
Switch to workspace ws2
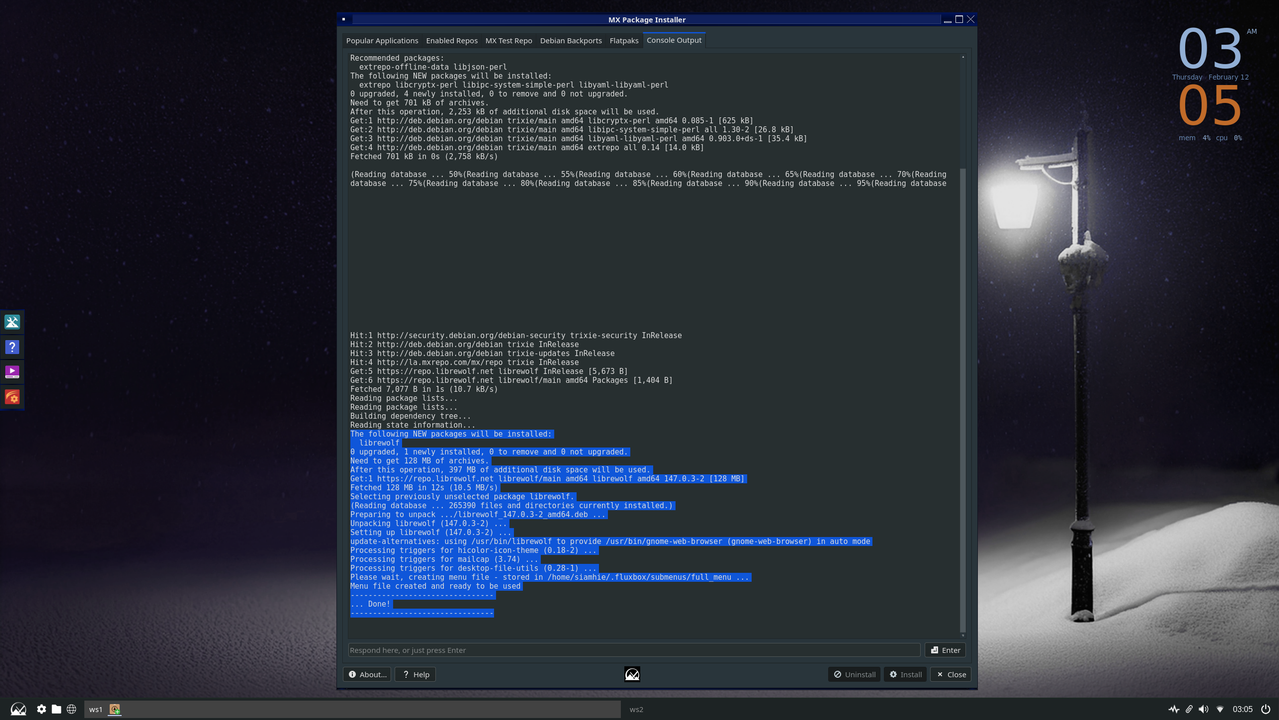[x=636, y=709]
